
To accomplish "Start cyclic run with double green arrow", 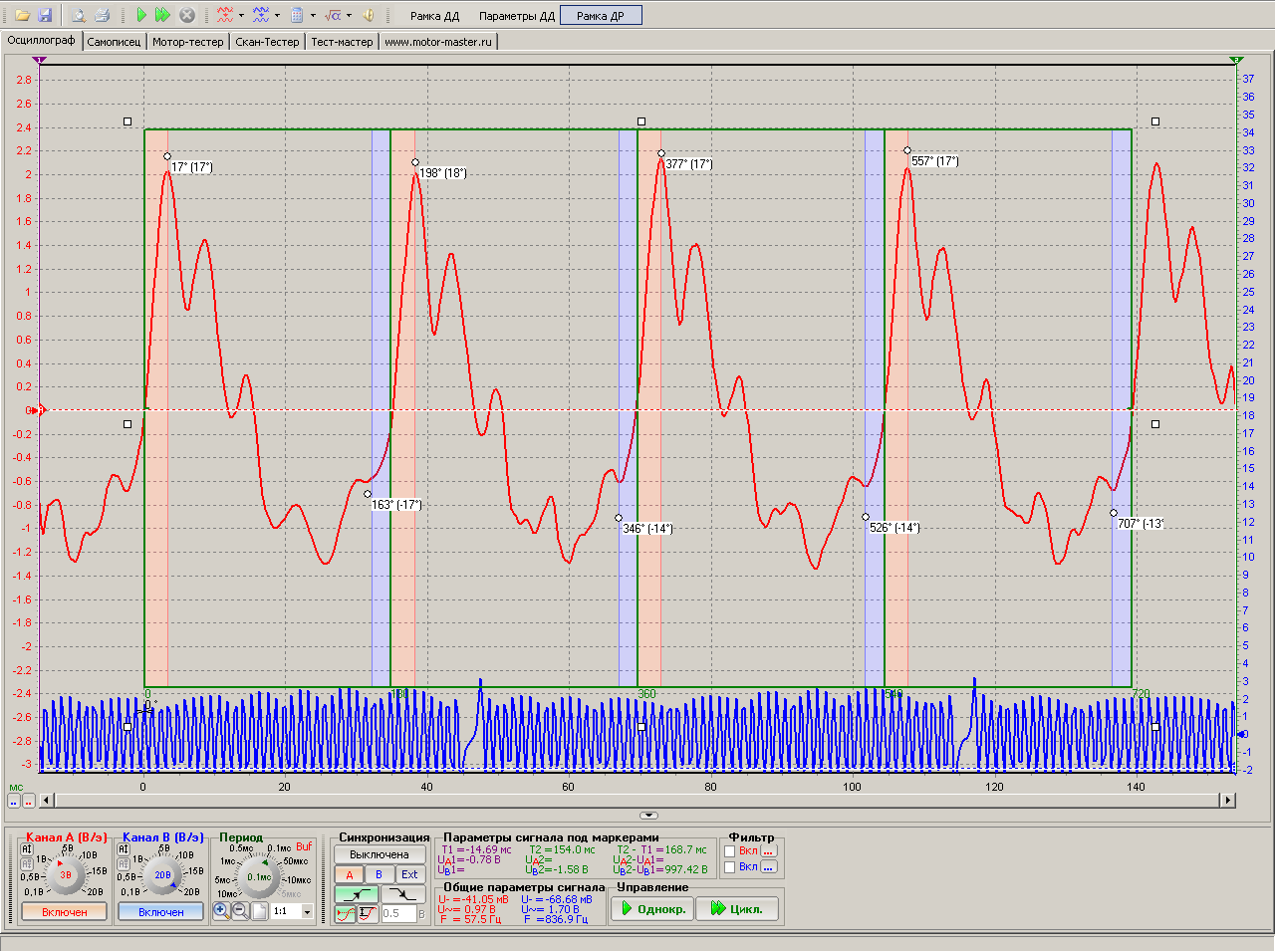I will click(x=163, y=15).
